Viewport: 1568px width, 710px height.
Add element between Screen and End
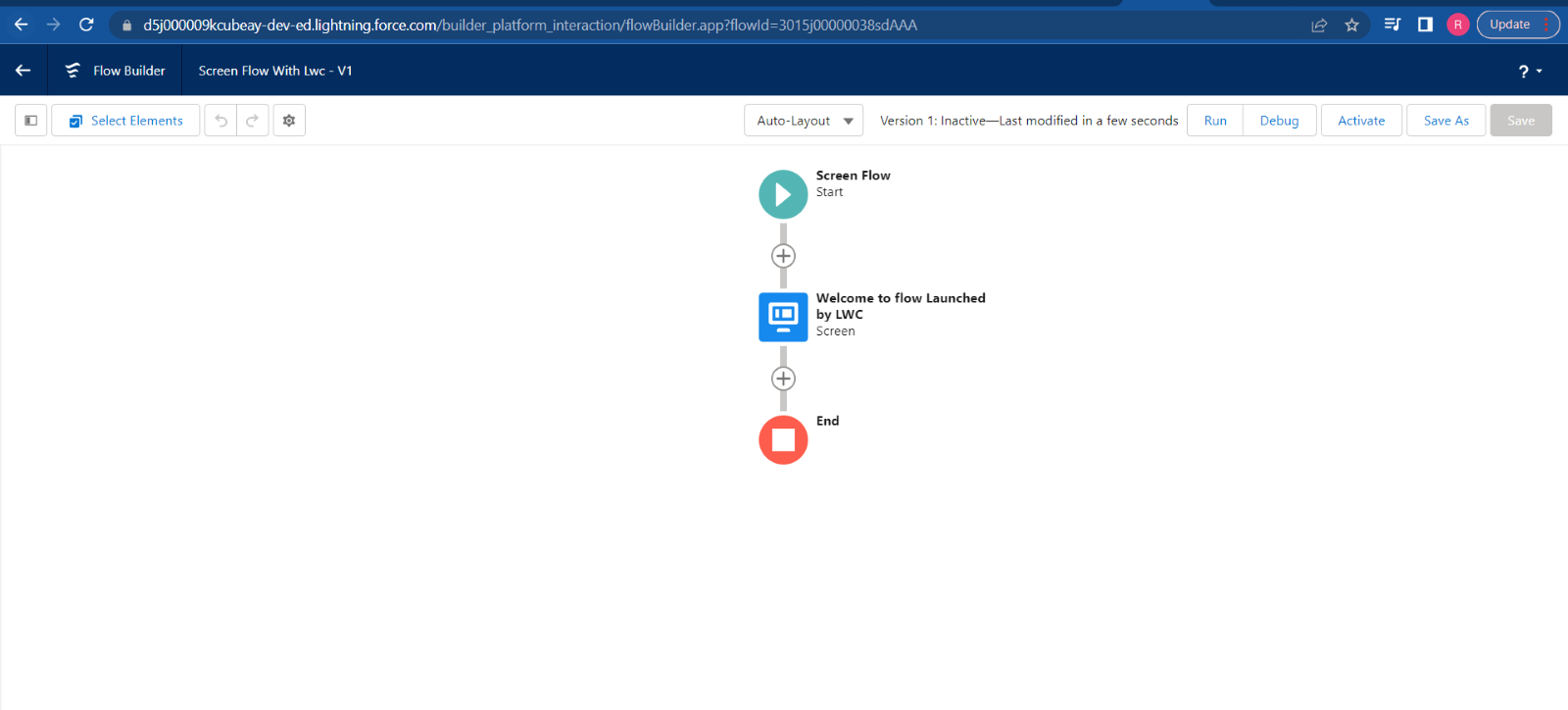[783, 379]
